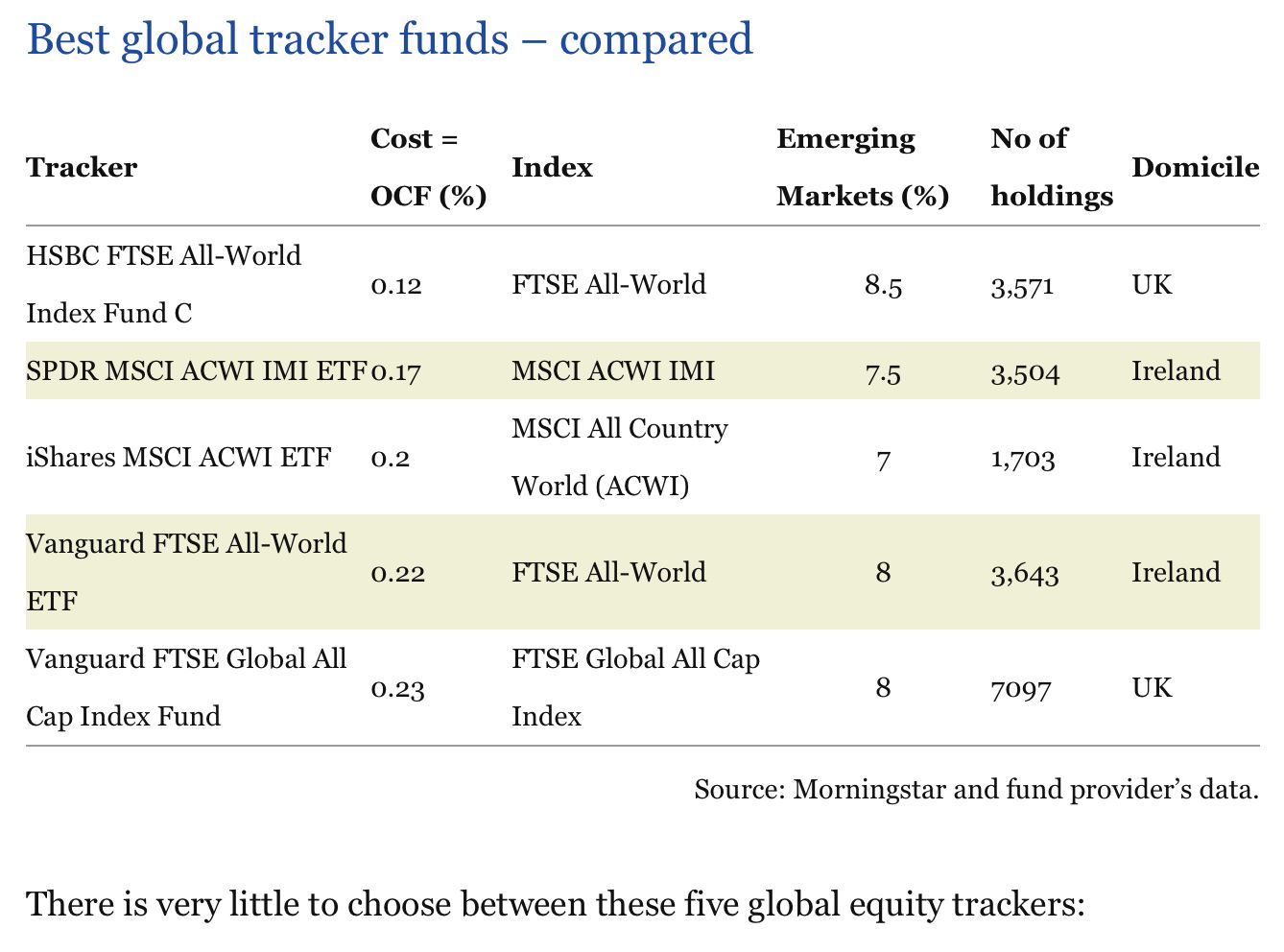Select the "MSCI All Country World (ACWI)" index cell
The image size is (1284, 952).
[619, 457]
